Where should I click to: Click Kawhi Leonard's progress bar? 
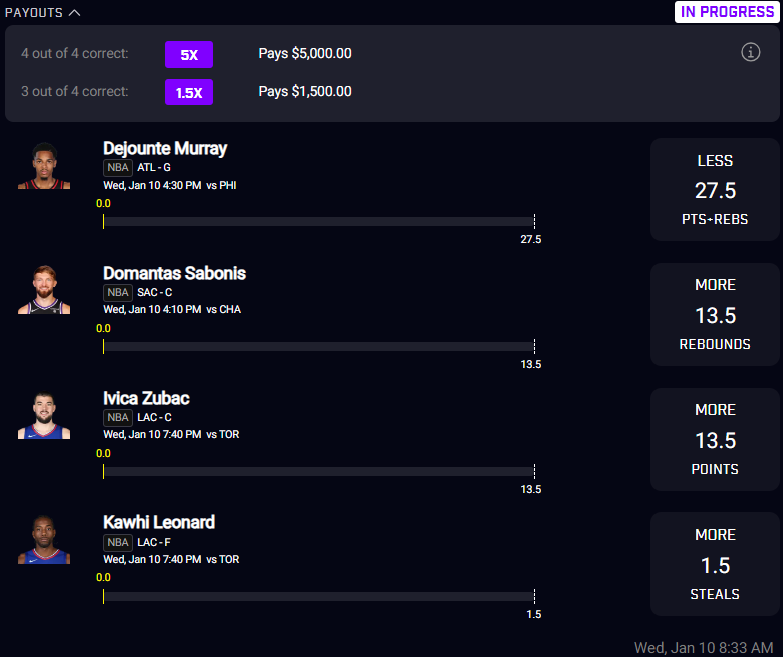click(x=319, y=596)
